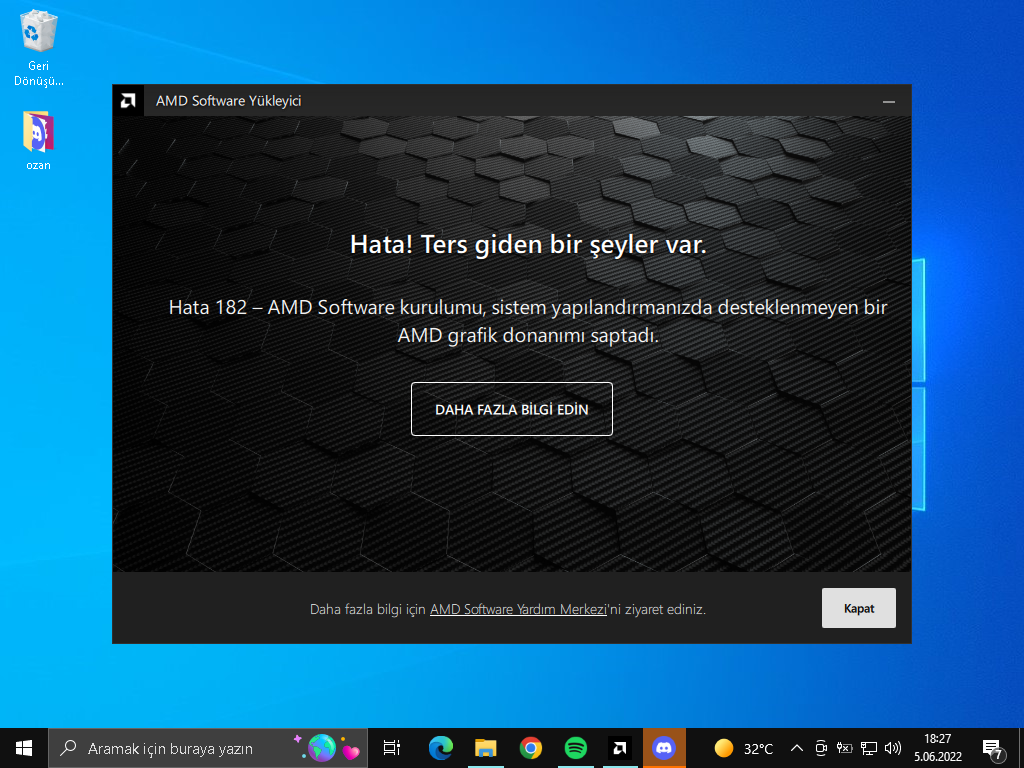1024x768 pixels.
Task: Click the Meet Now camera tray icon
Action: pyautogui.click(x=821, y=748)
